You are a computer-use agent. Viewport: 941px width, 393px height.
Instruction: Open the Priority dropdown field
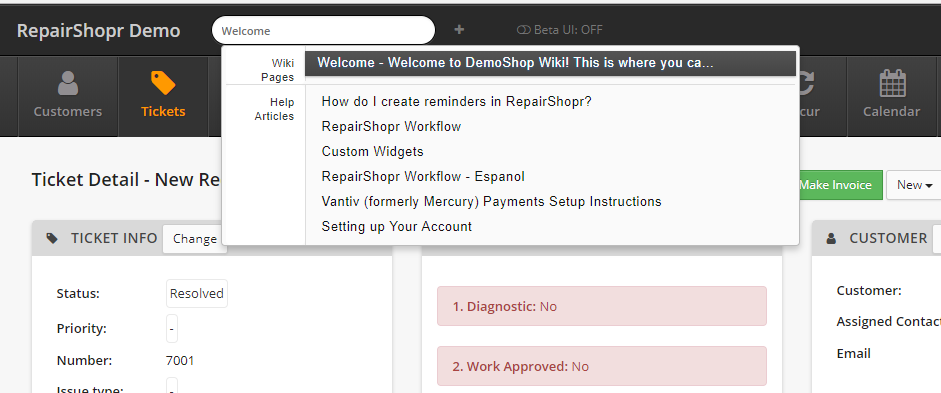(172, 329)
